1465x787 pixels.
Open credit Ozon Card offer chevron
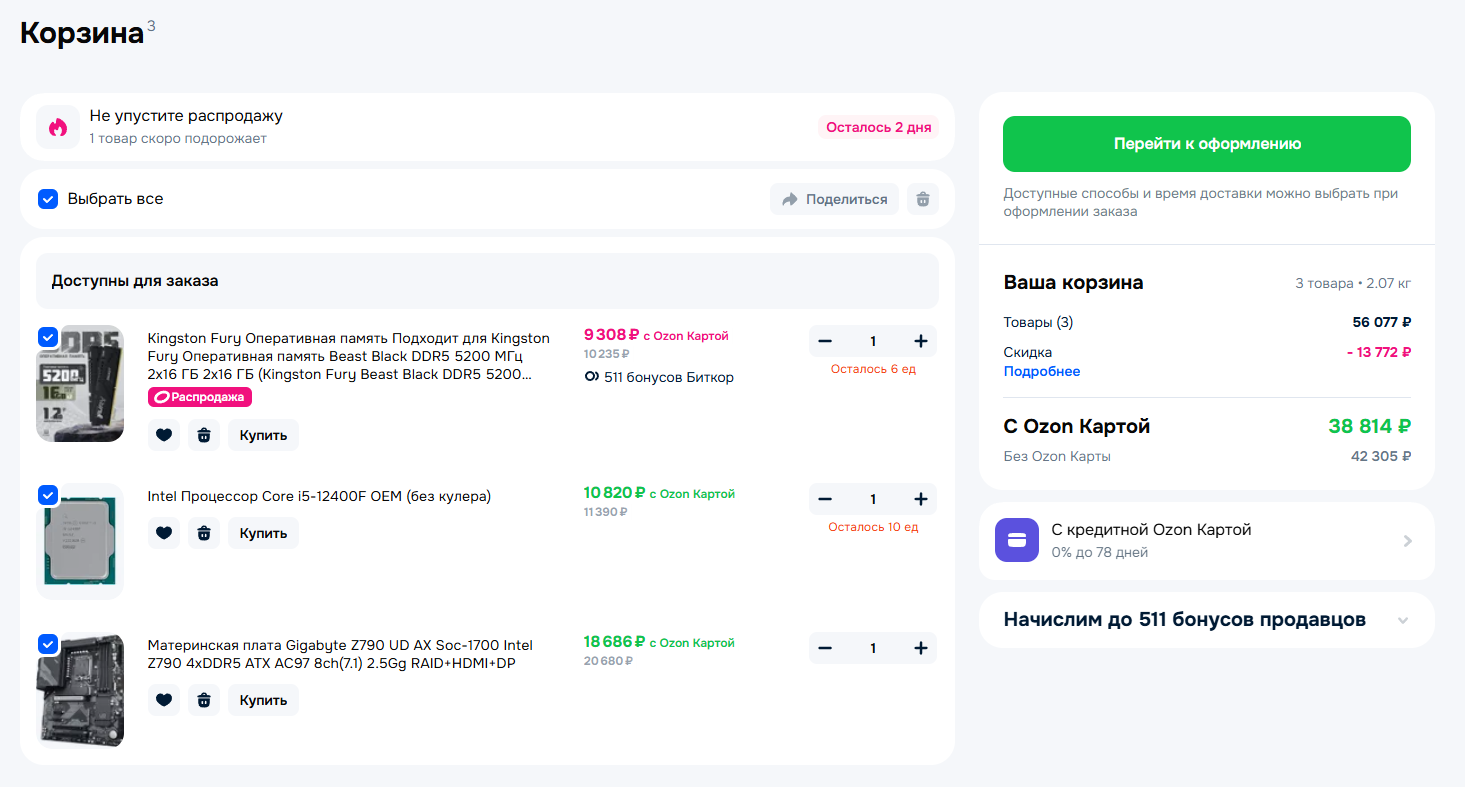[1407, 541]
